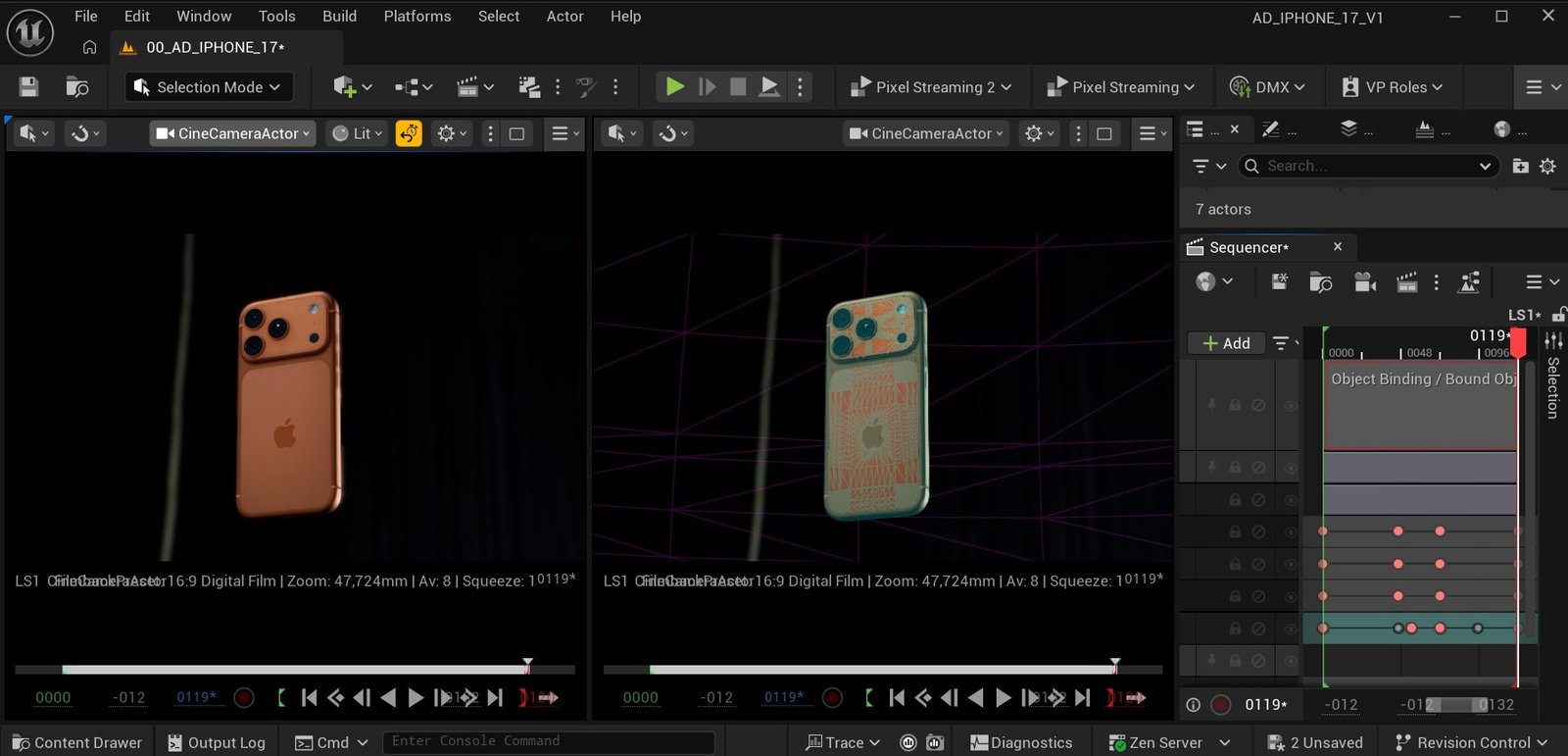Click the Stop simulation square icon
The height and width of the screenshot is (756, 1568).
point(738,87)
